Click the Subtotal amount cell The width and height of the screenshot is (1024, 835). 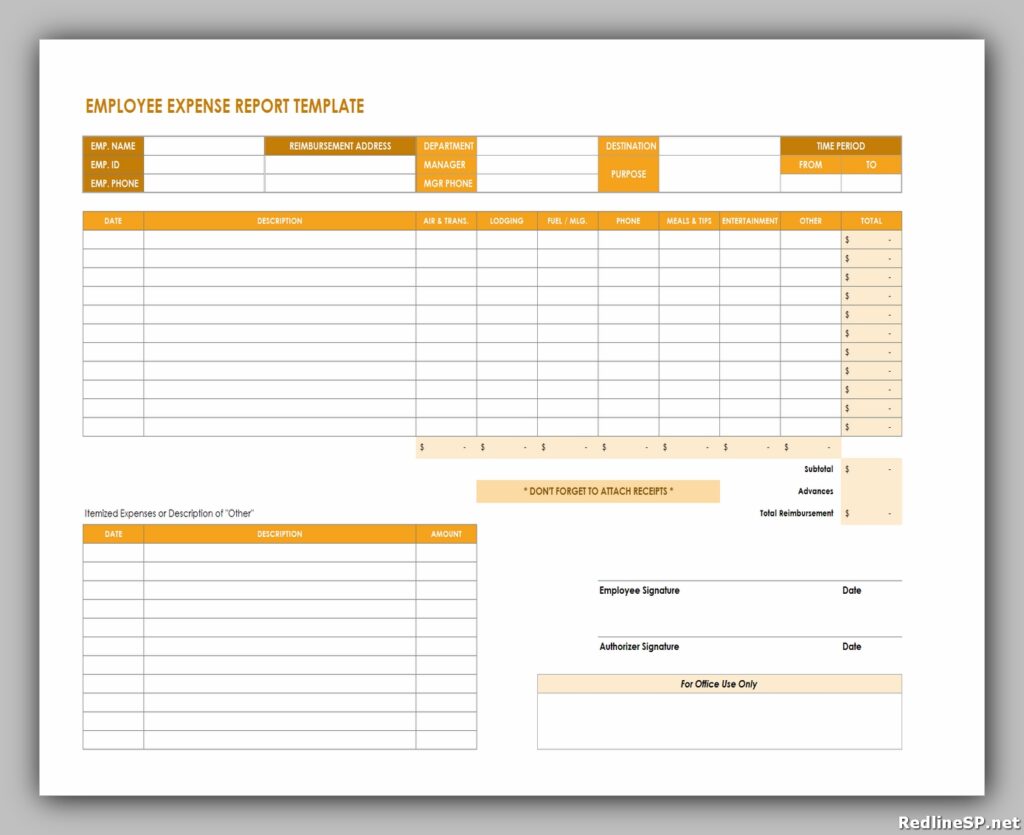coord(871,469)
